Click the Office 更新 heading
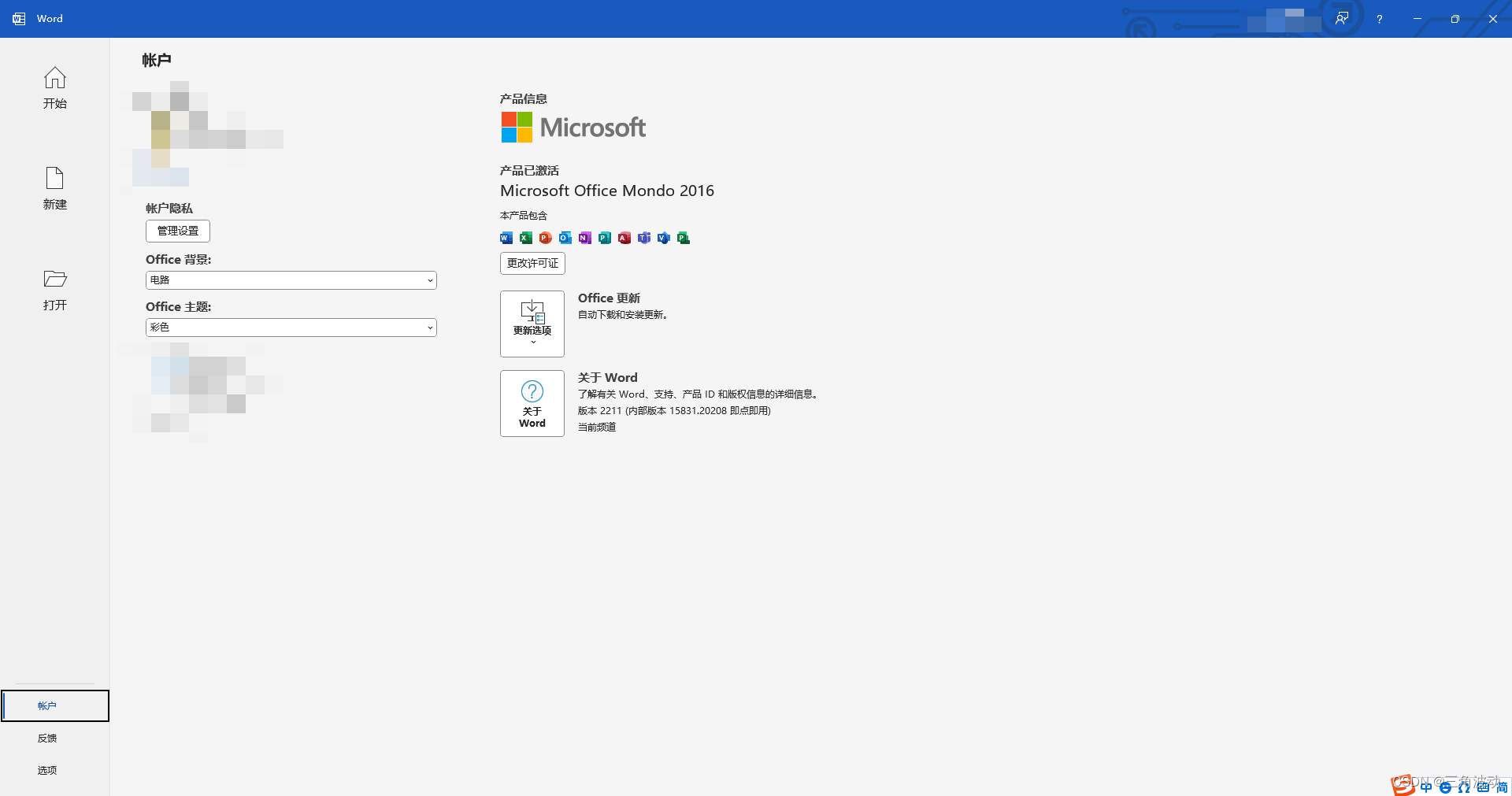 coord(609,298)
